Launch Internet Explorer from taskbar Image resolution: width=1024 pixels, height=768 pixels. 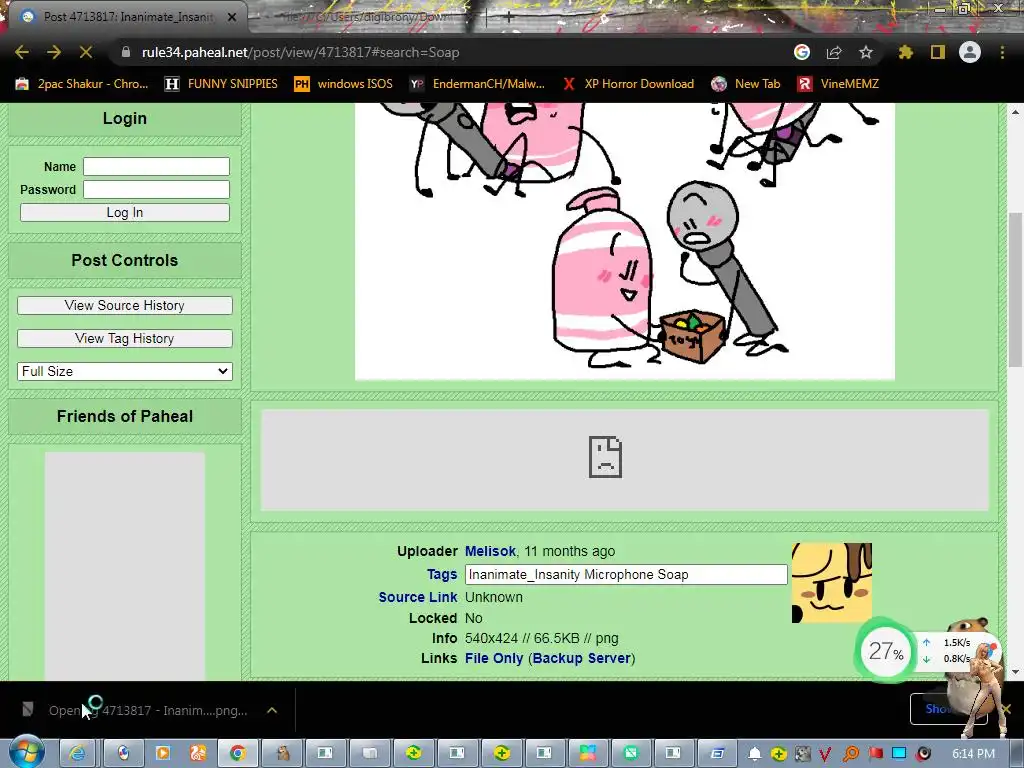(78, 754)
